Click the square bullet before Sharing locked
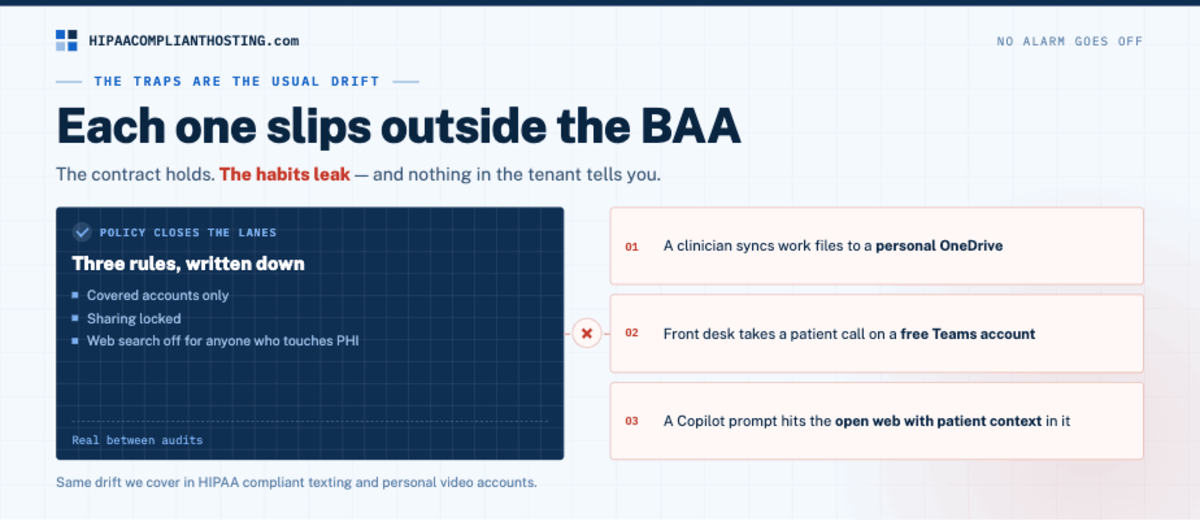Screen dimensions: 1200x520 pyautogui.click(x=75, y=318)
